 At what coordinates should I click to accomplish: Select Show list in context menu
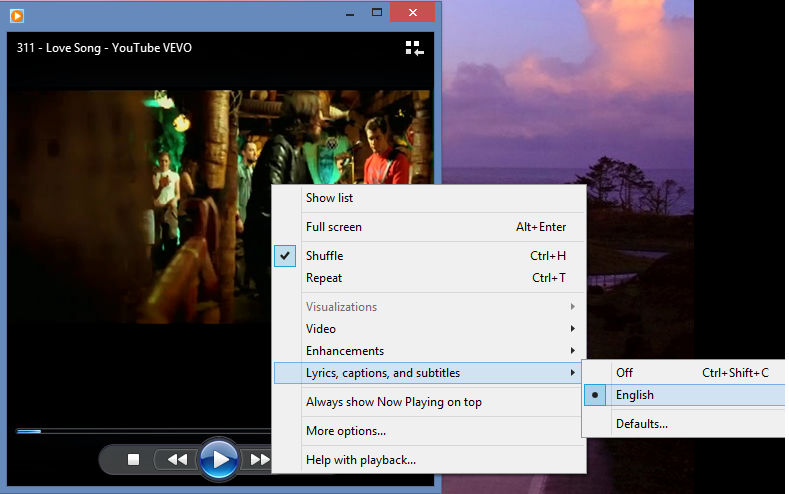(x=431, y=198)
